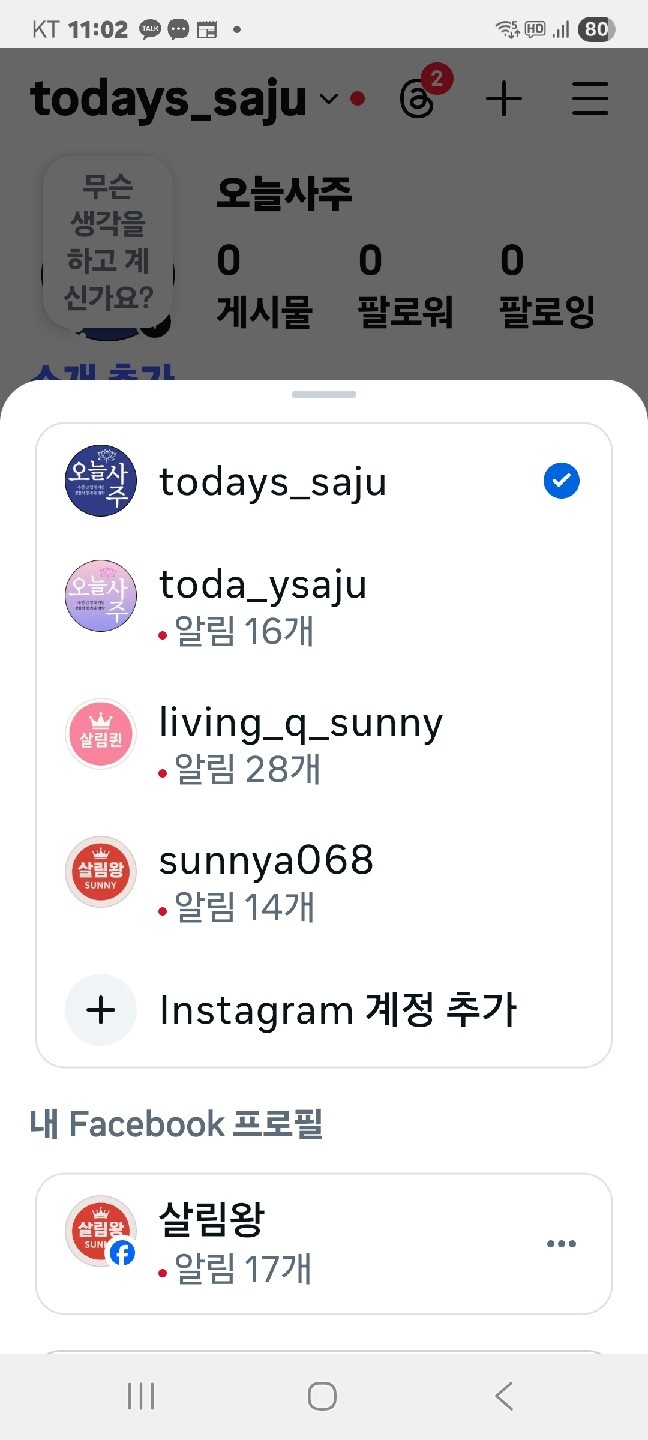The image size is (648, 1440).
Task: Open Threads icon with notification badge
Action: coord(418,98)
